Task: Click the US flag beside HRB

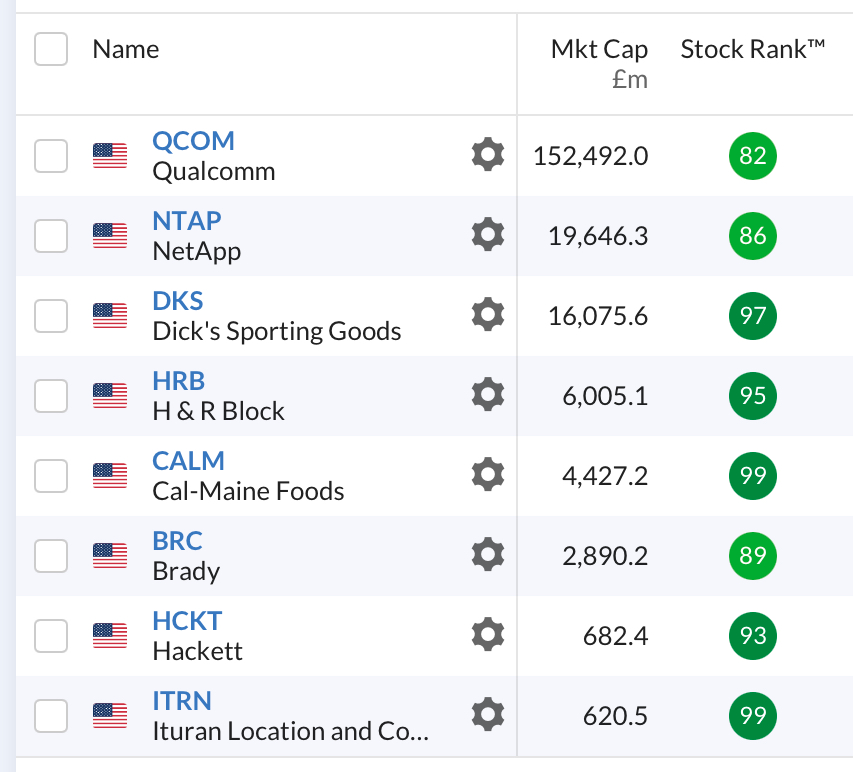Action: coord(110,396)
